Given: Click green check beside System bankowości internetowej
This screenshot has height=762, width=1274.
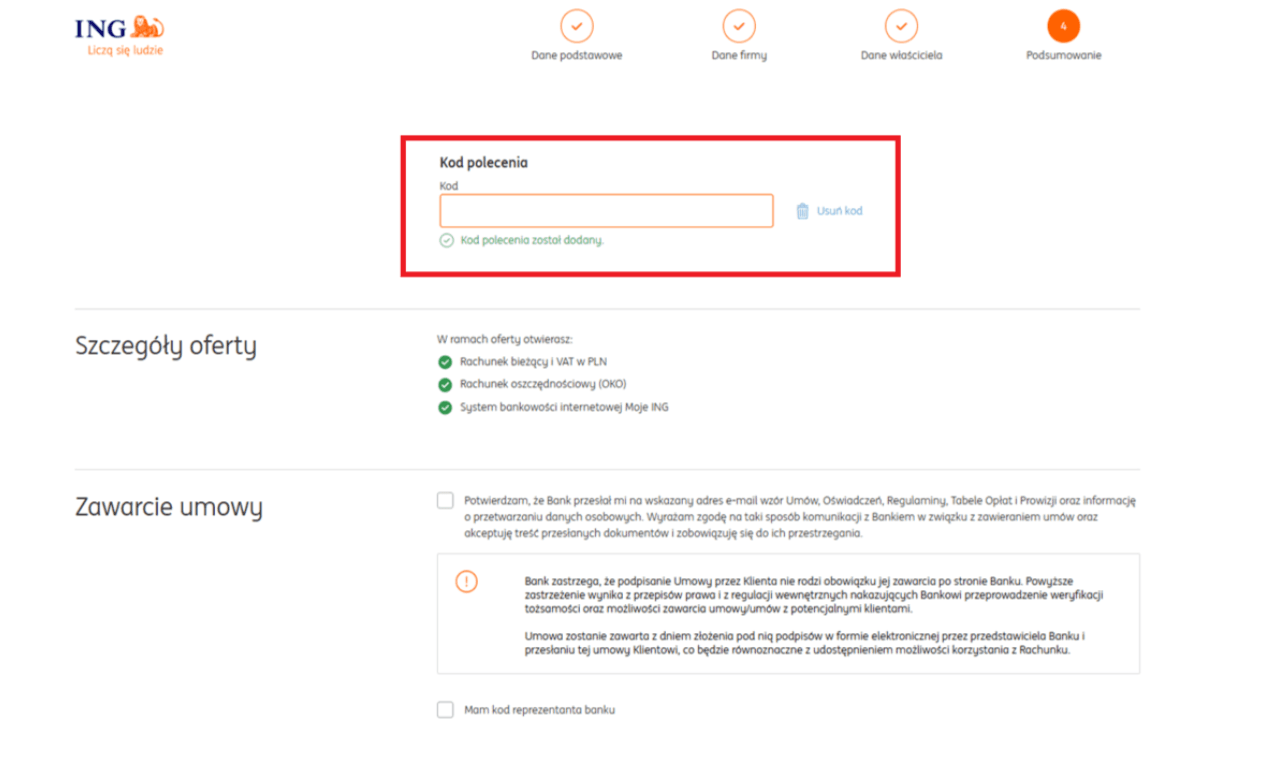Looking at the screenshot, I should click(445, 407).
